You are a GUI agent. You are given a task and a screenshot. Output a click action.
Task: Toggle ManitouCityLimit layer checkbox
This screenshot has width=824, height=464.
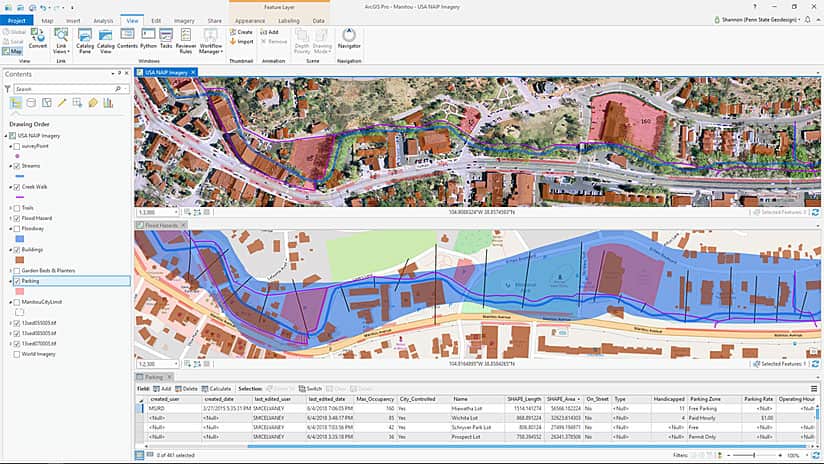[17, 302]
